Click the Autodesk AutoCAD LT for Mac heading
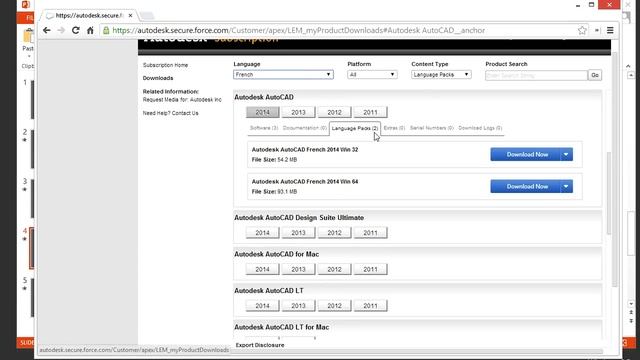The height and width of the screenshot is (360, 640). pos(282,327)
